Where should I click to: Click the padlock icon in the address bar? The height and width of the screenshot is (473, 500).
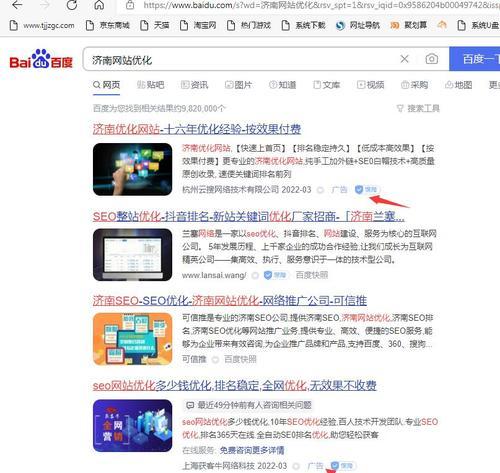tap(130, 5)
